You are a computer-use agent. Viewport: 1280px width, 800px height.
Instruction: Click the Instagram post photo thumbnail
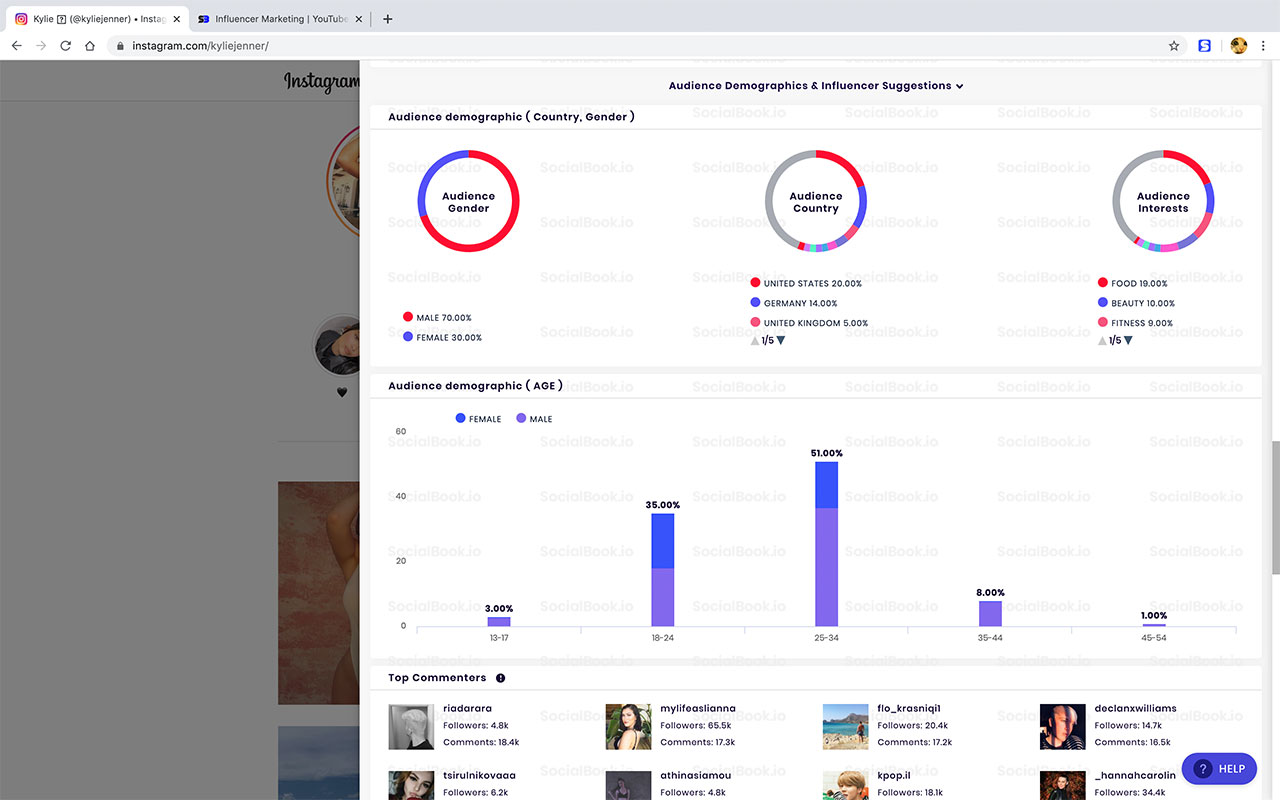(319, 593)
